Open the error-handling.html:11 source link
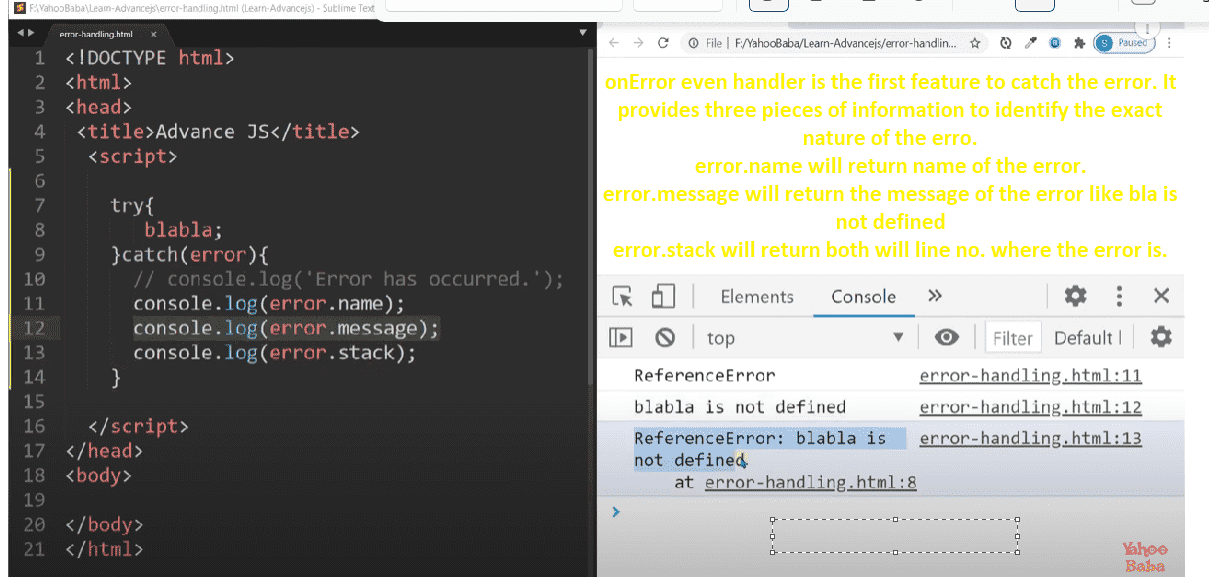This screenshot has height=577, width=1209. coord(1030,376)
